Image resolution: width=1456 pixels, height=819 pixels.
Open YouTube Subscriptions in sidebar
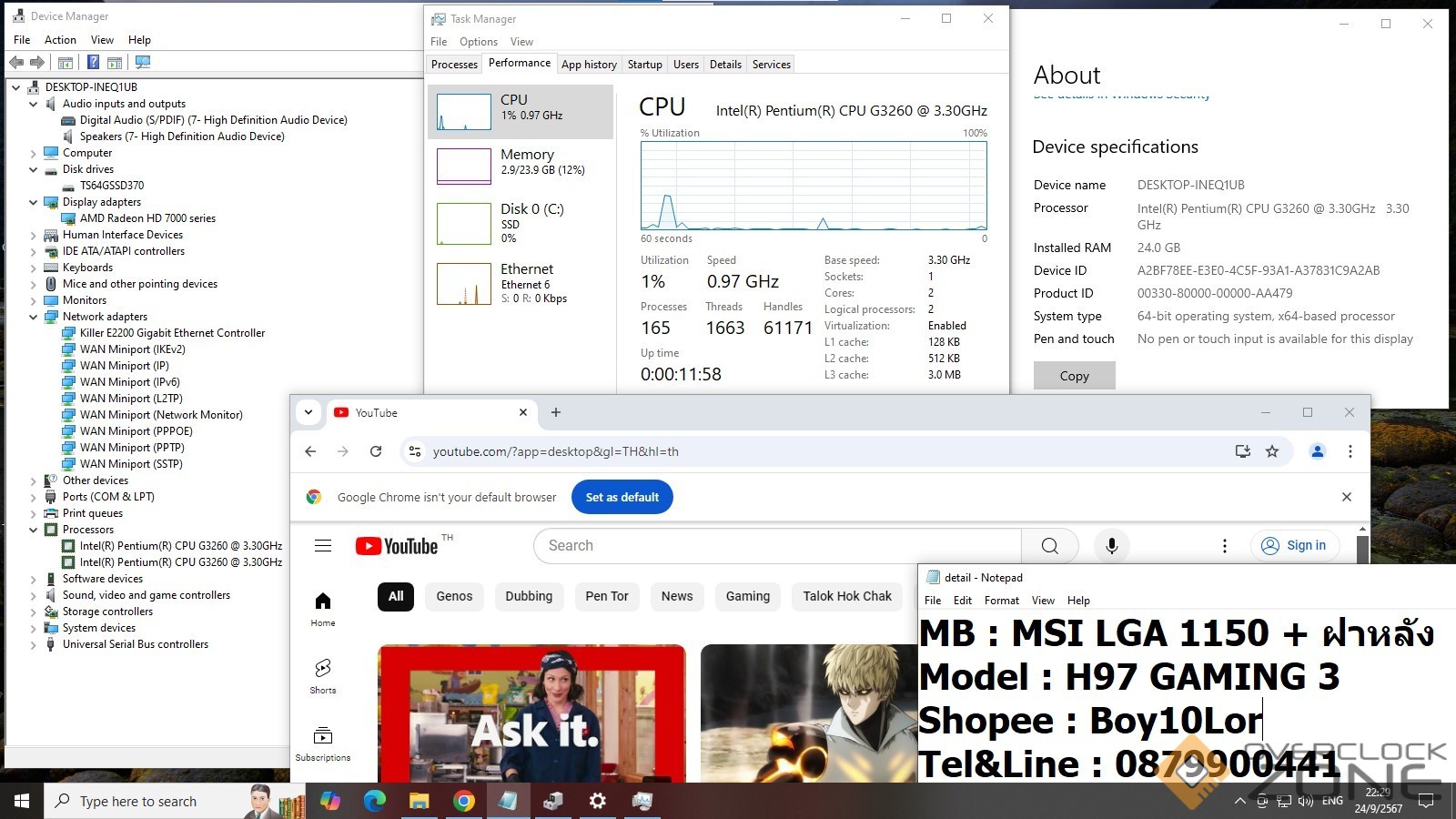click(x=323, y=744)
